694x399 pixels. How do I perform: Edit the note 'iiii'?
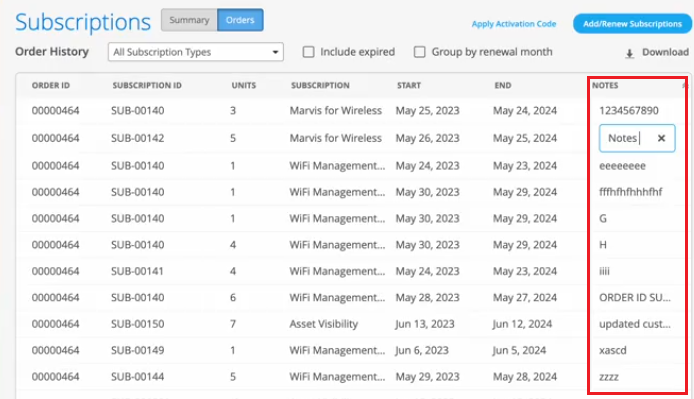pyautogui.click(x=605, y=271)
